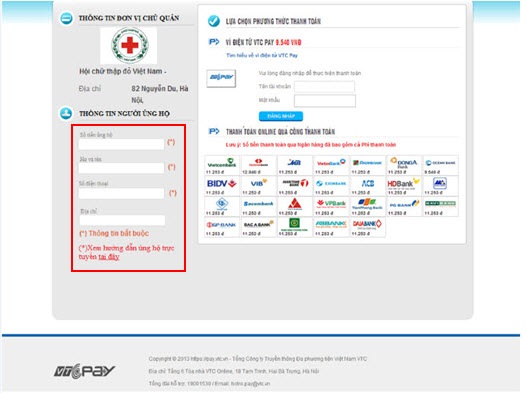The width and height of the screenshot is (526, 393).
Task: Choose the HDBank payment option
Action: [x=404, y=186]
